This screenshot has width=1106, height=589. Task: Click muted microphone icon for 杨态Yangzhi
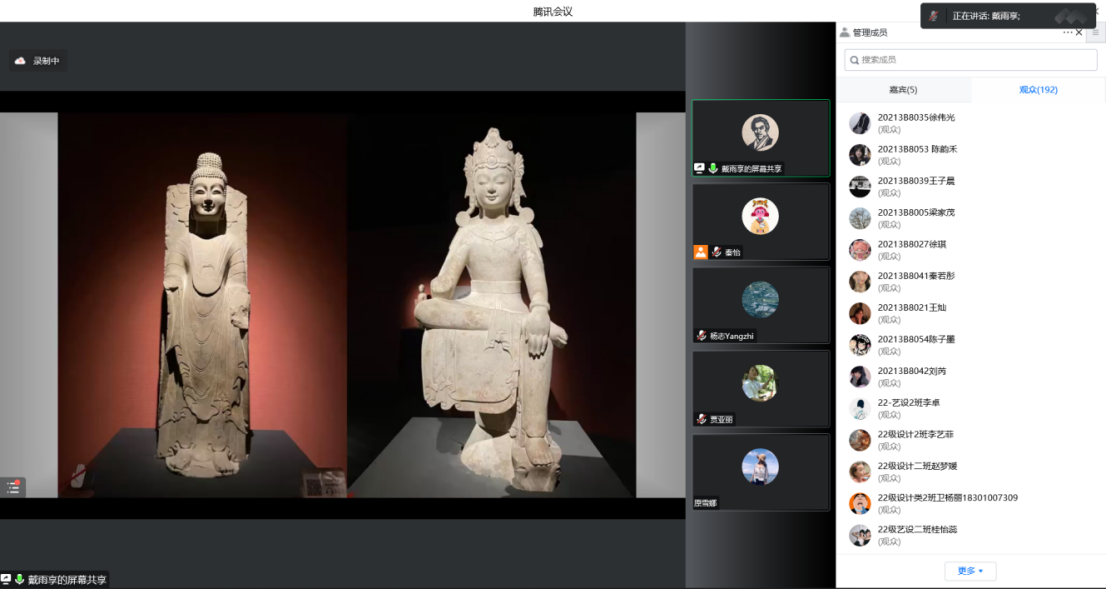coord(701,336)
